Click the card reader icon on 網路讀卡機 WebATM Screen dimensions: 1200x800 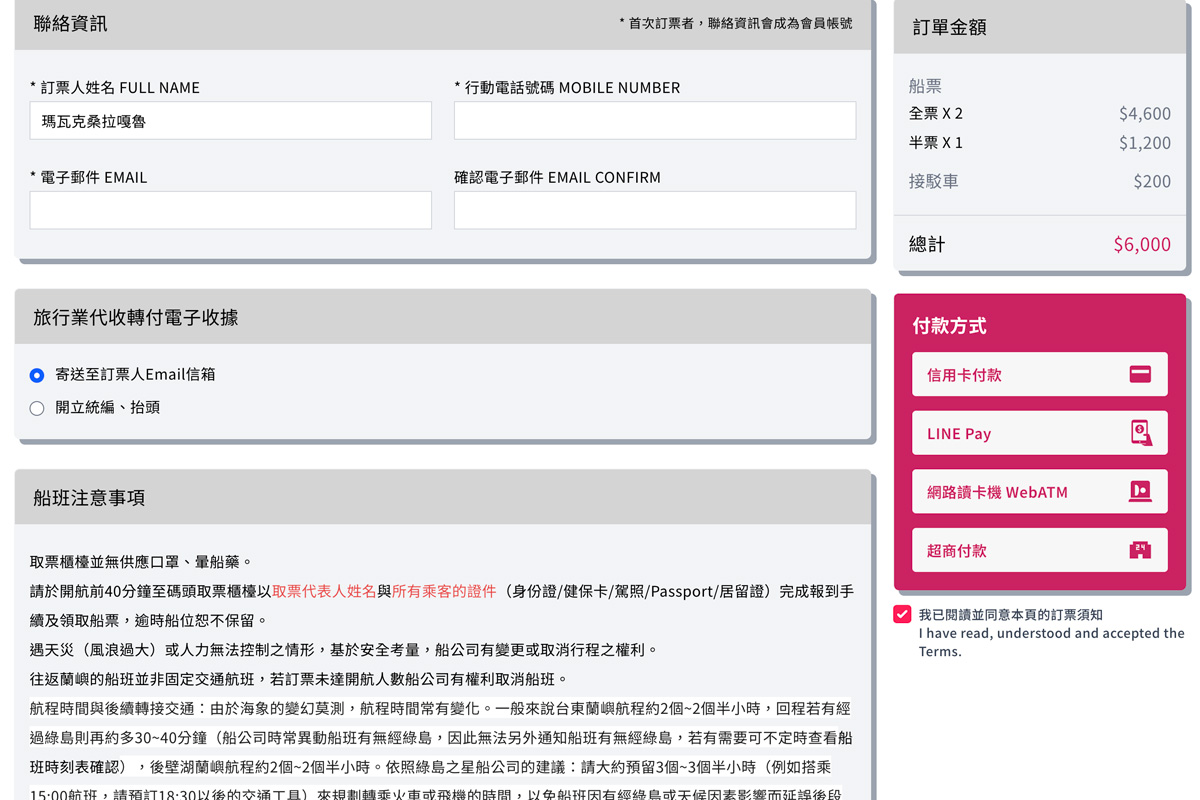click(x=1138, y=491)
